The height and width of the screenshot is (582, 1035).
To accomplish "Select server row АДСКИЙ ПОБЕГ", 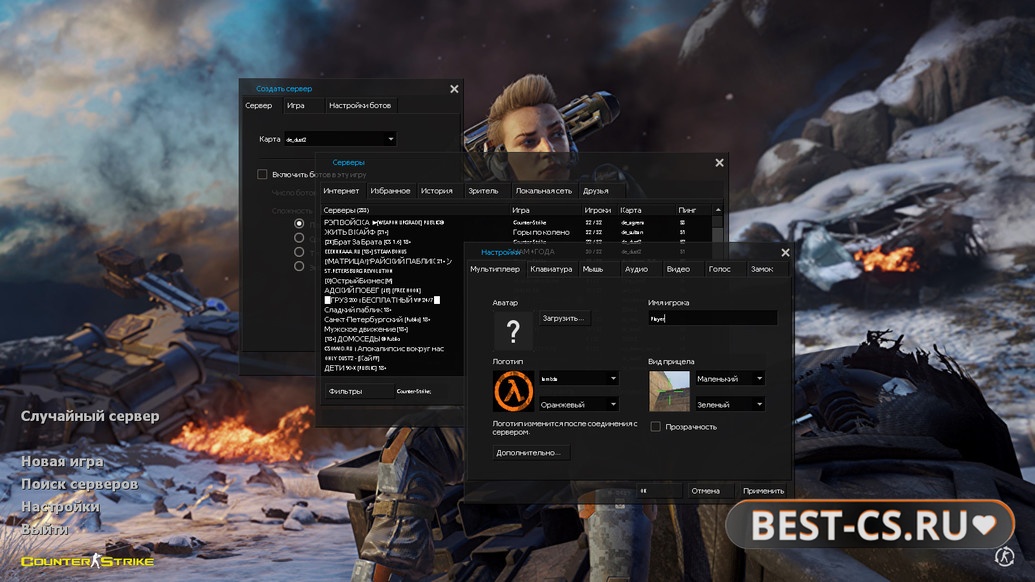I will click(393, 290).
